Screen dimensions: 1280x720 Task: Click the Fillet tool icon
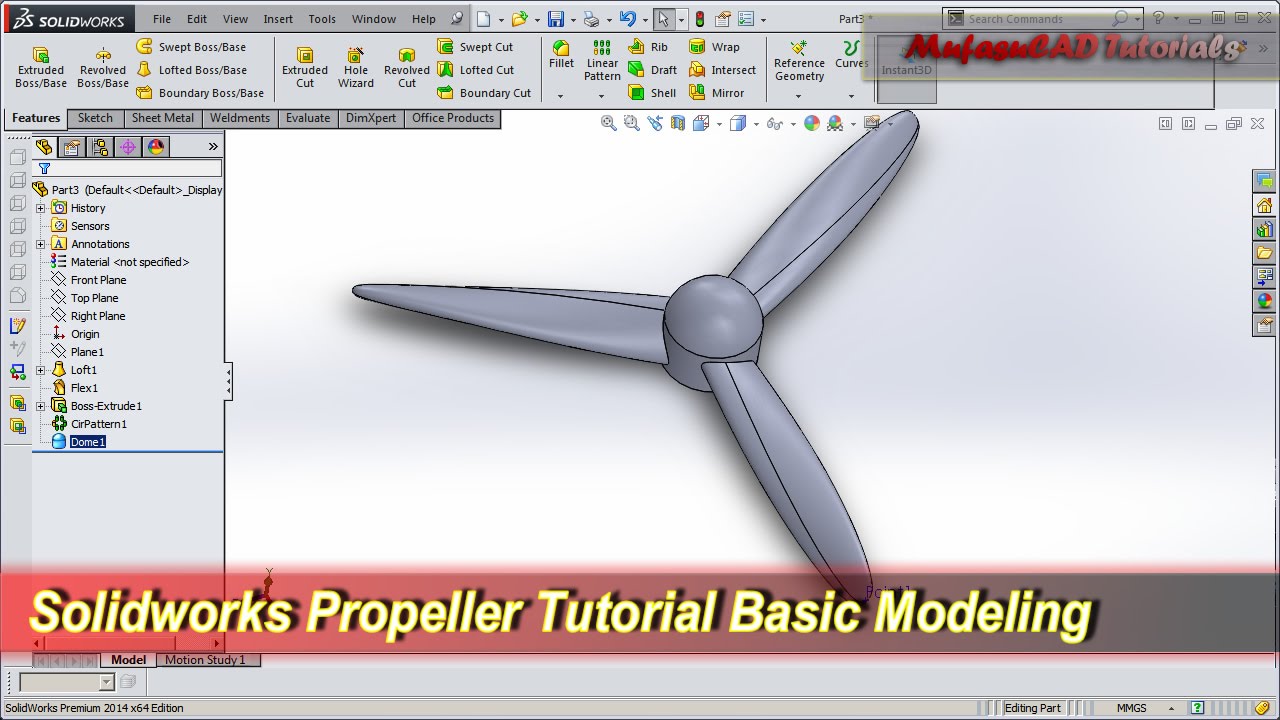pyautogui.click(x=561, y=55)
